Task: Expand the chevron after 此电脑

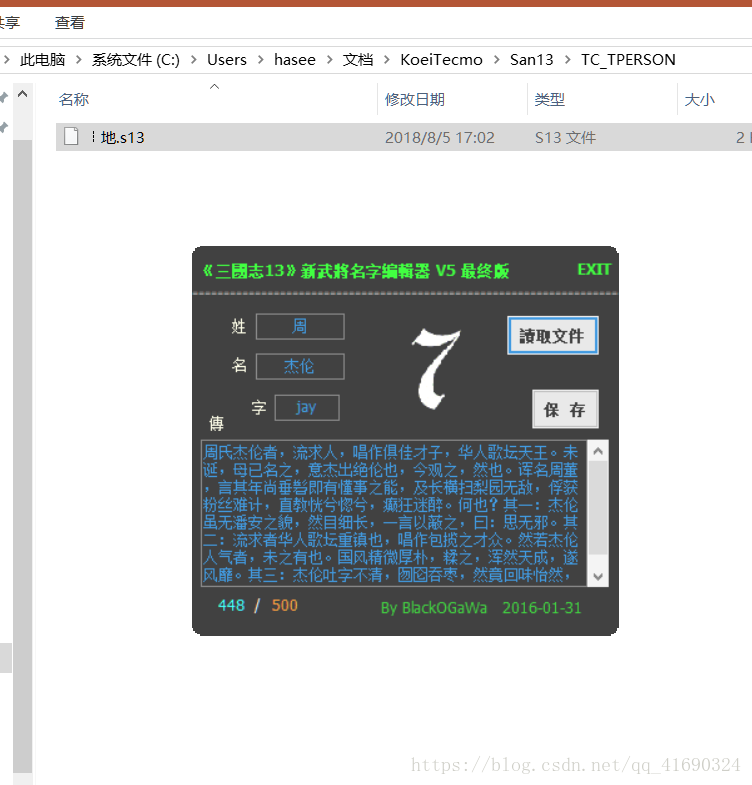Action: click(x=79, y=60)
